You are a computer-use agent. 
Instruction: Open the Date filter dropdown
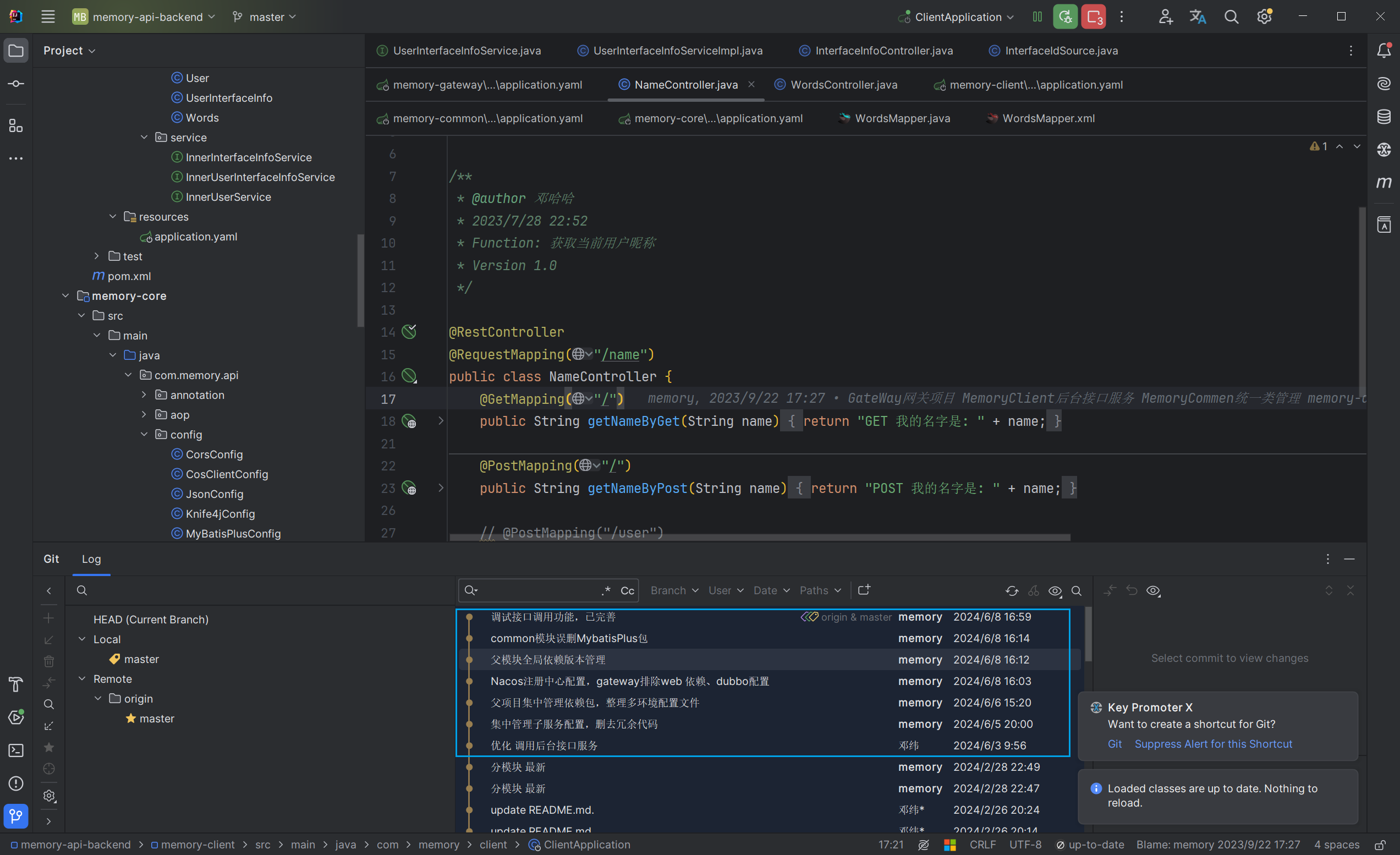click(x=771, y=590)
